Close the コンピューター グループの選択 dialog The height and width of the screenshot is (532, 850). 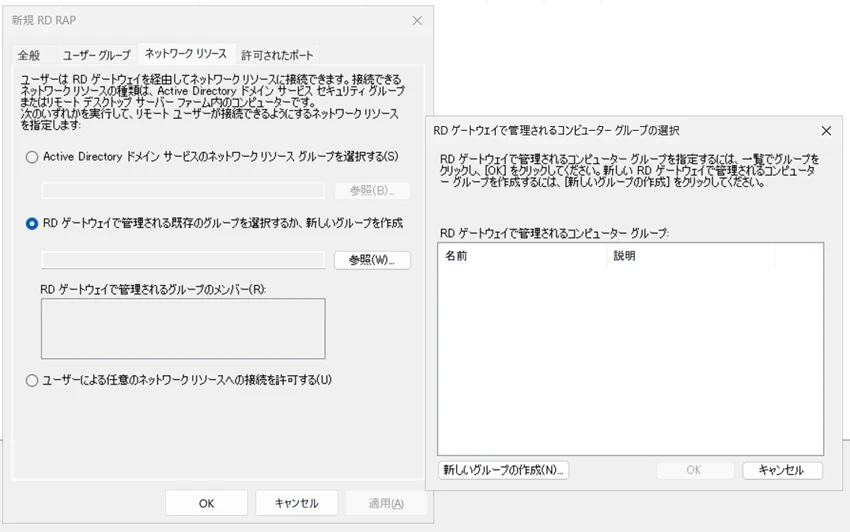click(826, 131)
